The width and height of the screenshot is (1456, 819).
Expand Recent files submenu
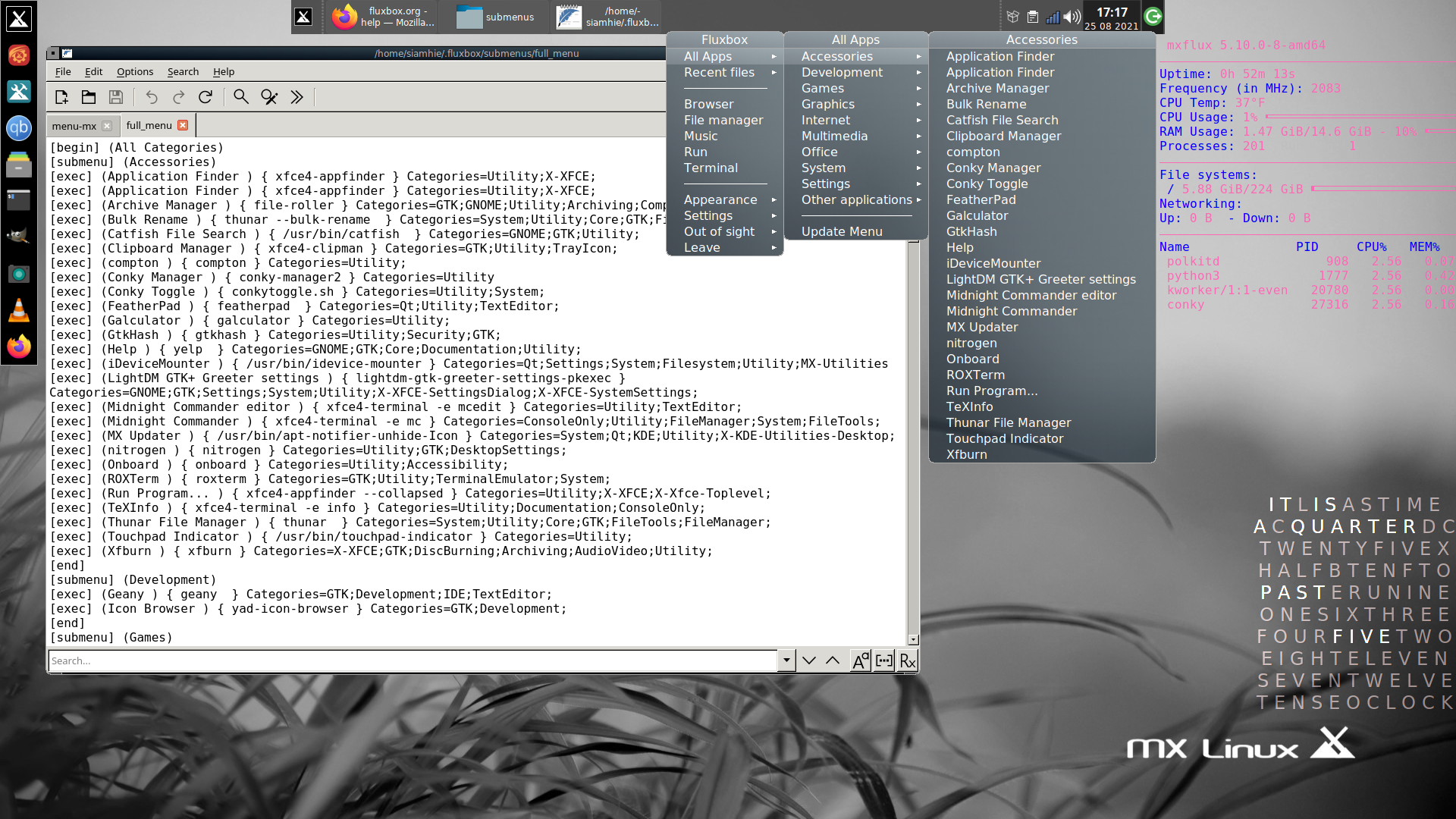725,72
